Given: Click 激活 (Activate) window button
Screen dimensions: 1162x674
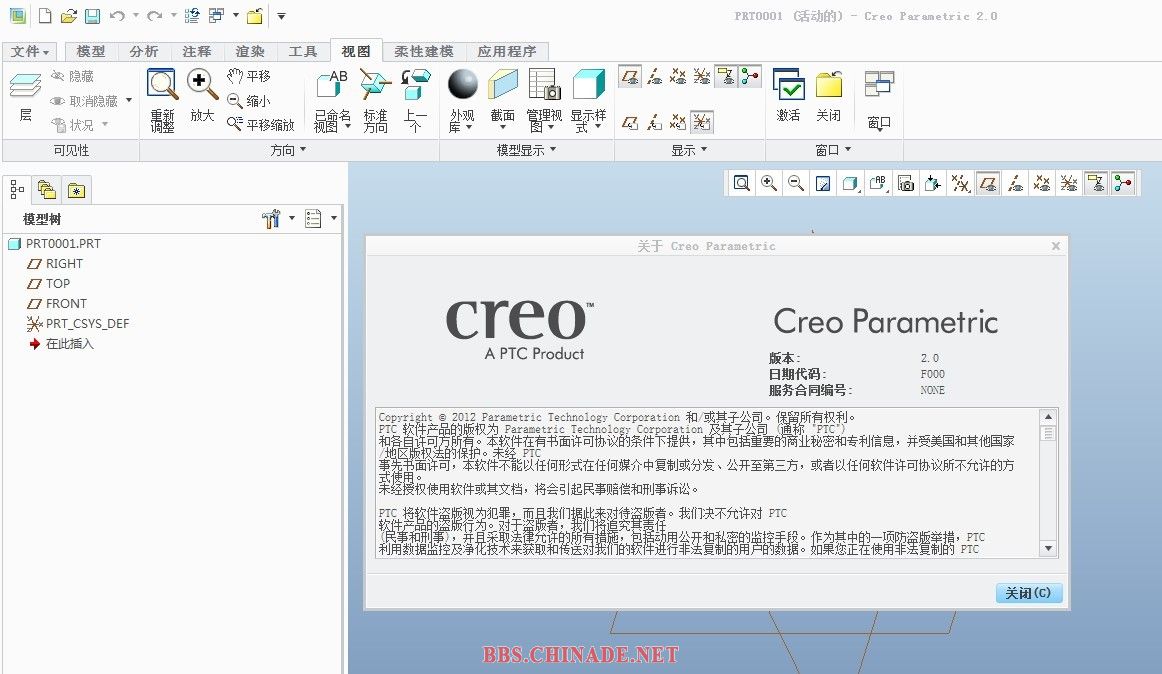Looking at the screenshot, I should pos(788,95).
